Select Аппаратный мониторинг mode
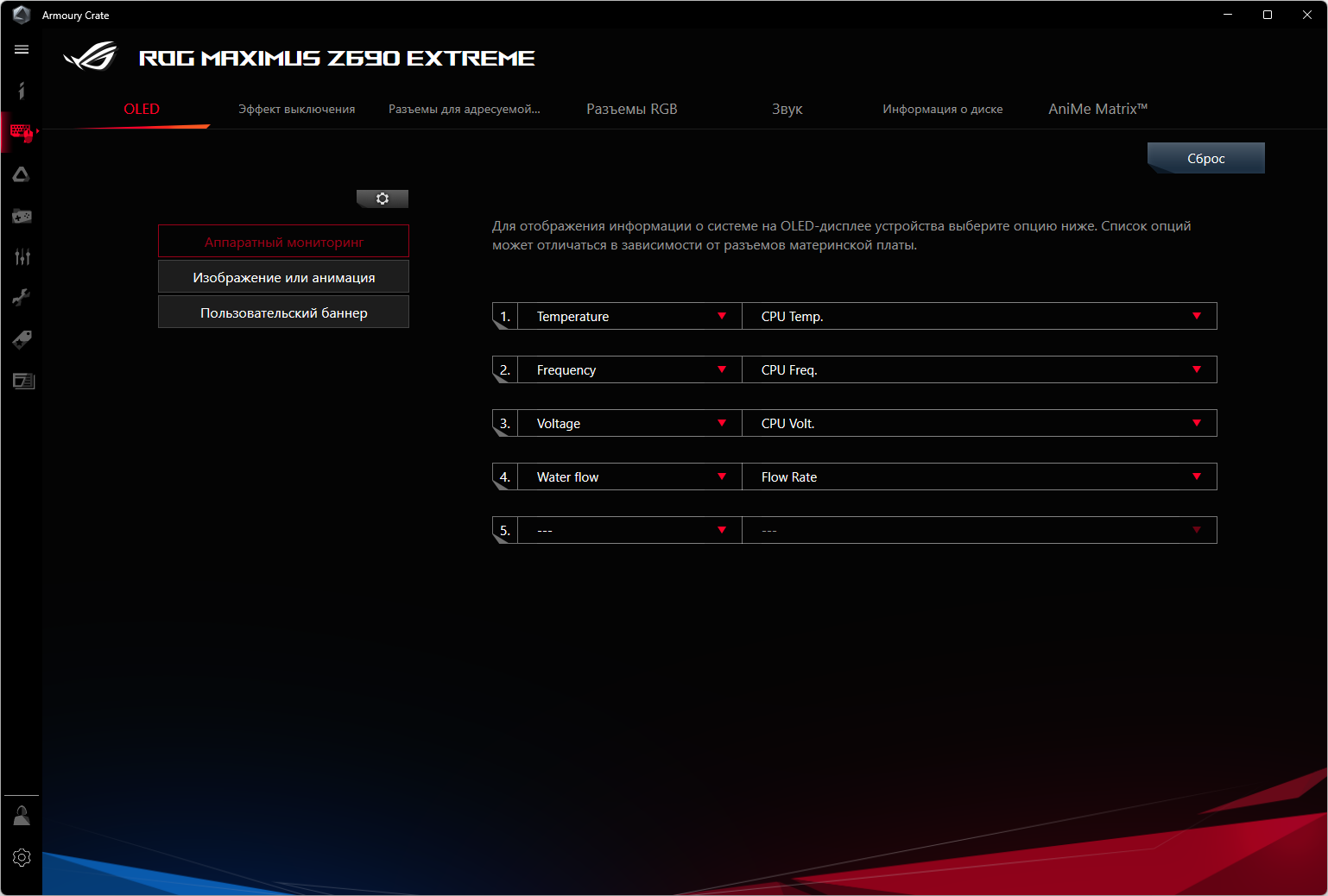Screen dimensions: 1328x896 (x=283, y=242)
